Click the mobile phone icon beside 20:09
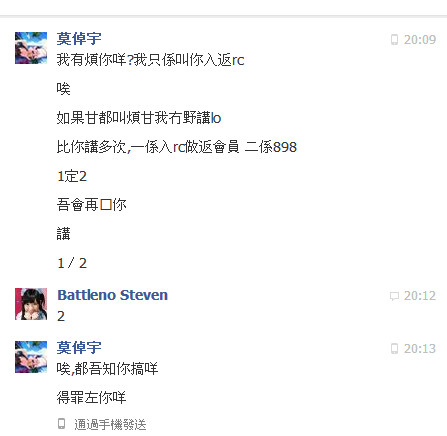Viewport: 447px width, 436px height. [x=394, y=40]
